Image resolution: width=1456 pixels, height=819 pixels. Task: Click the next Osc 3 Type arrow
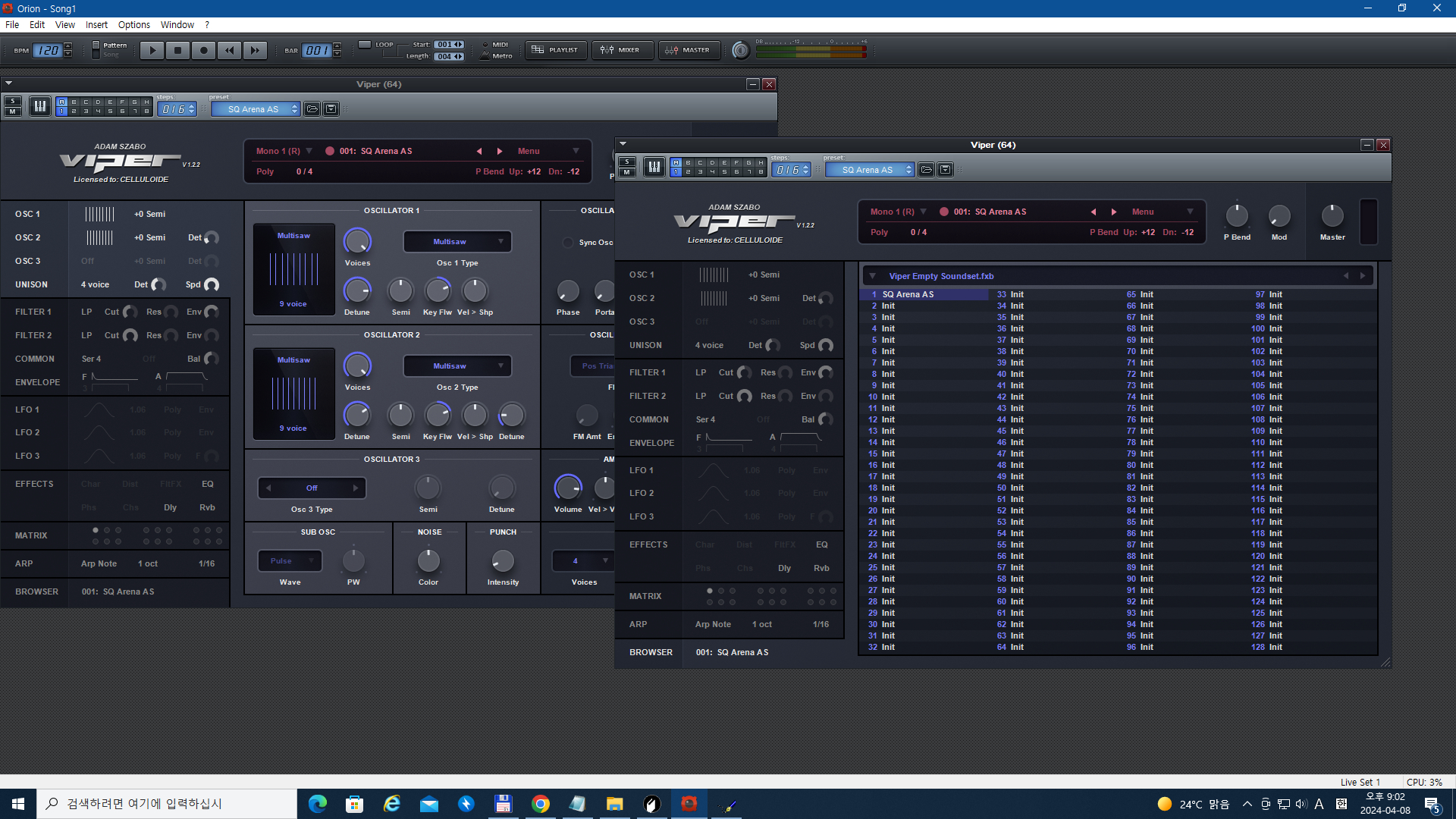pos(356,488)
